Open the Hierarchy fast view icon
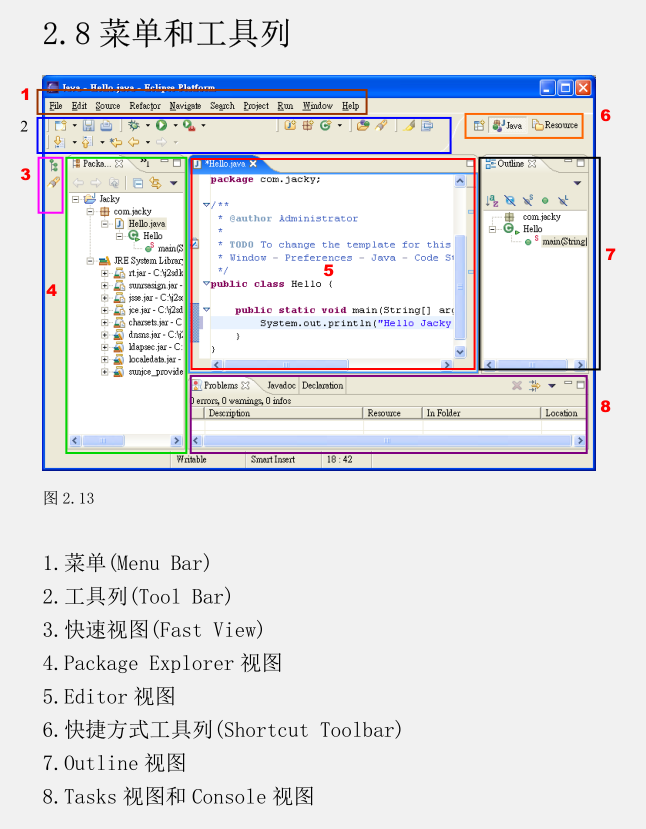 pyautogui.click(x=53, y=165)
